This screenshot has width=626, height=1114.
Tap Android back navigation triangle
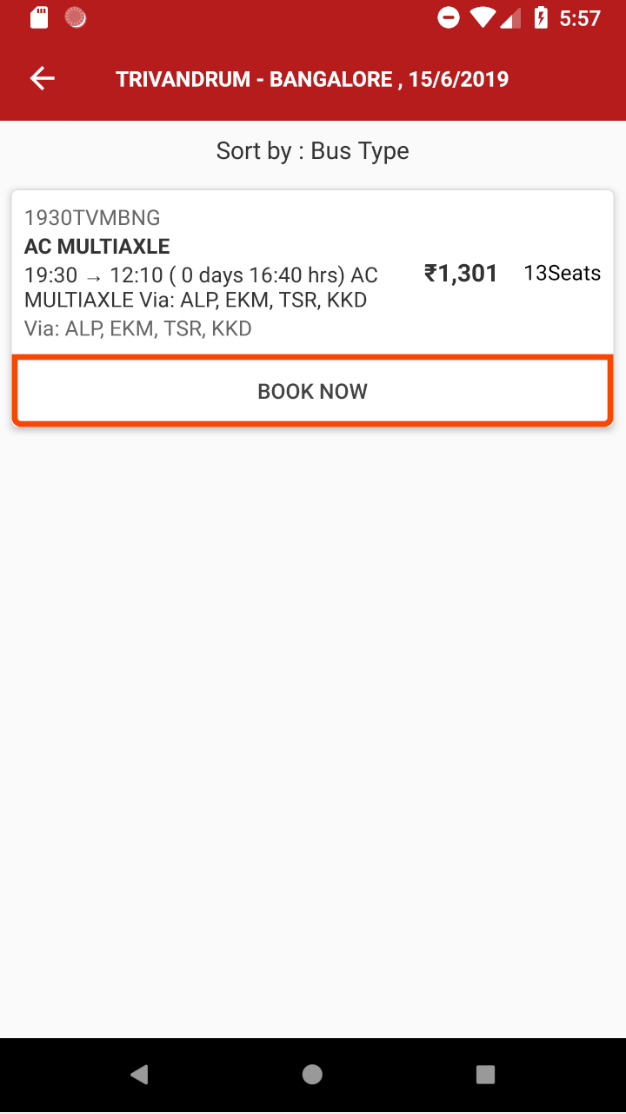tap(140, 1074)
